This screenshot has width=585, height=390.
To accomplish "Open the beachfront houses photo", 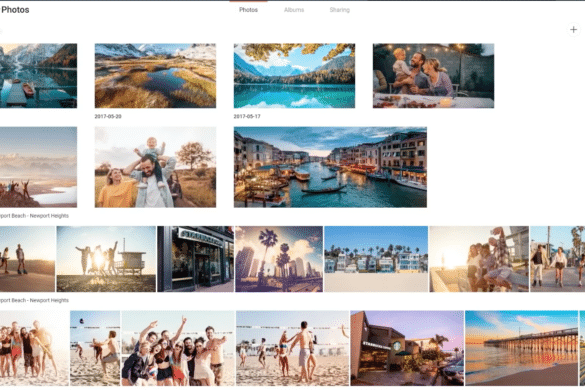I will [x=376, y=259].
